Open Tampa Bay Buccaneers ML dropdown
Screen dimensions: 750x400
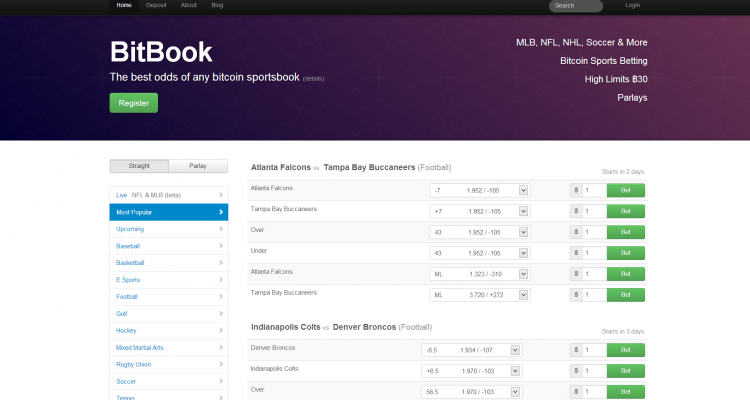(480, 295)
